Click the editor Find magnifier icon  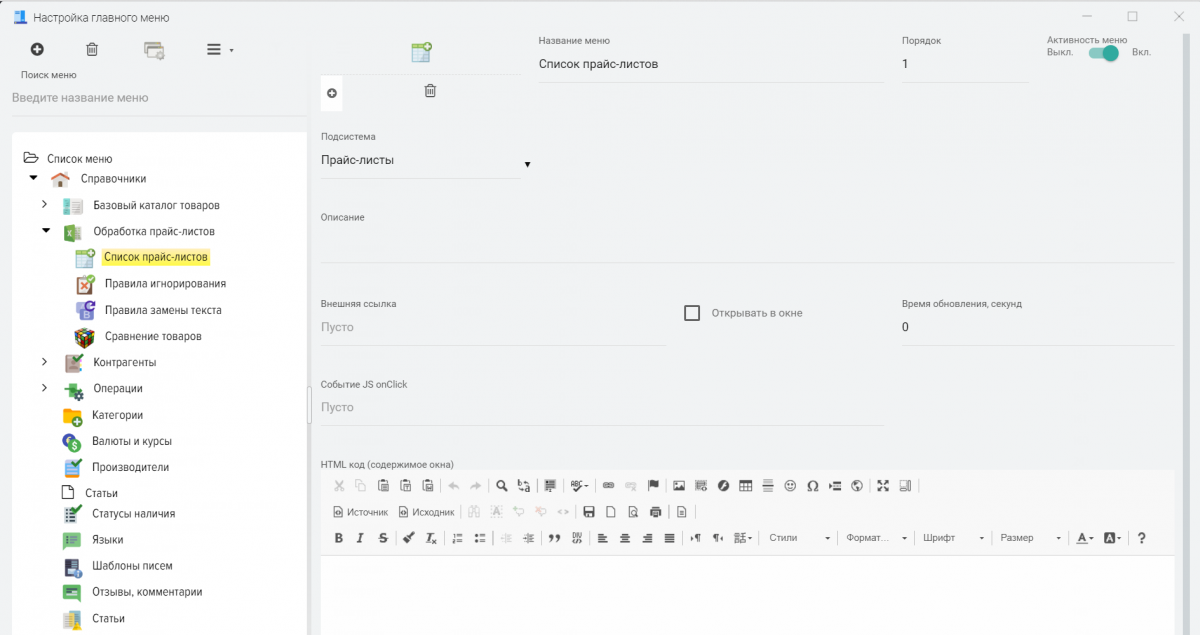point(502,486)
